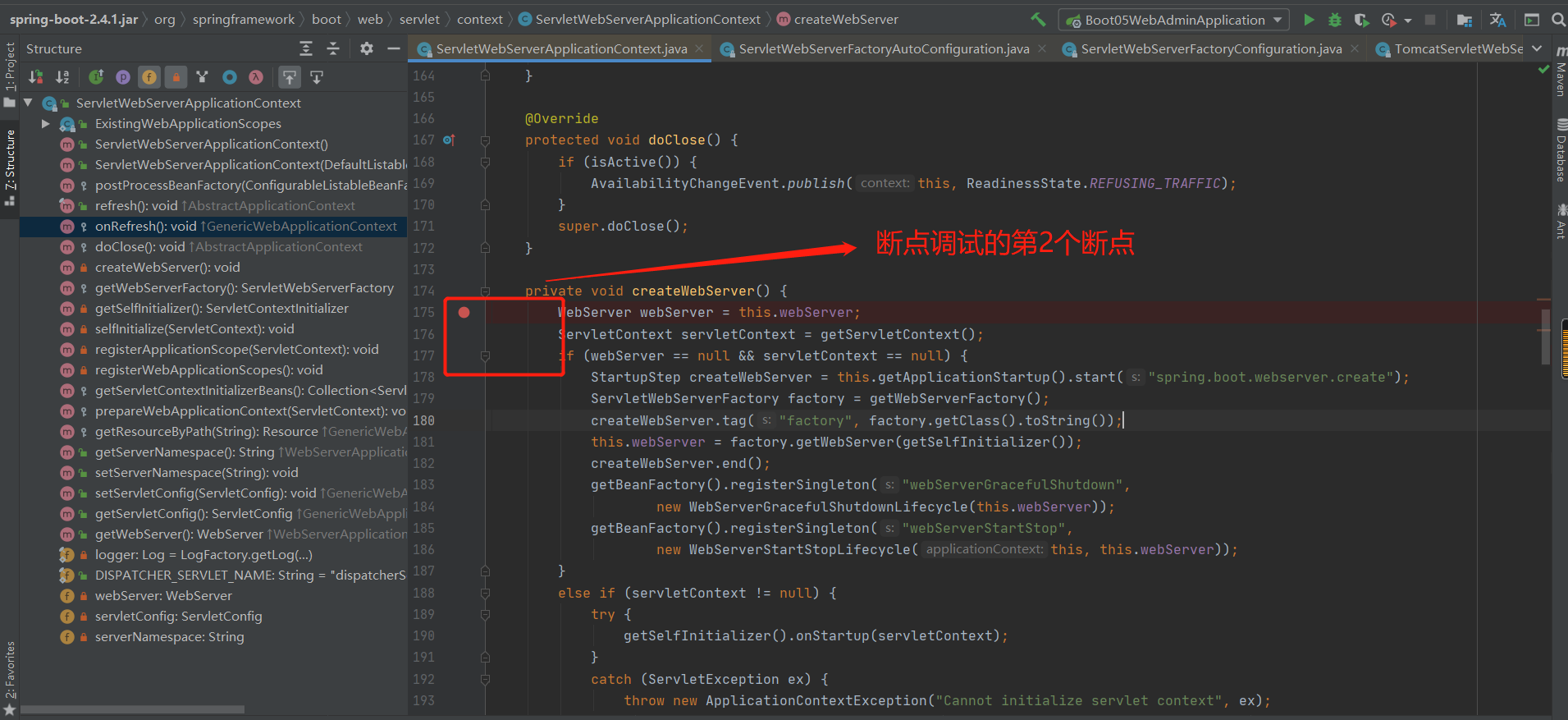
Task: Open the Maven tool window
Action: tap(1560, 72)
